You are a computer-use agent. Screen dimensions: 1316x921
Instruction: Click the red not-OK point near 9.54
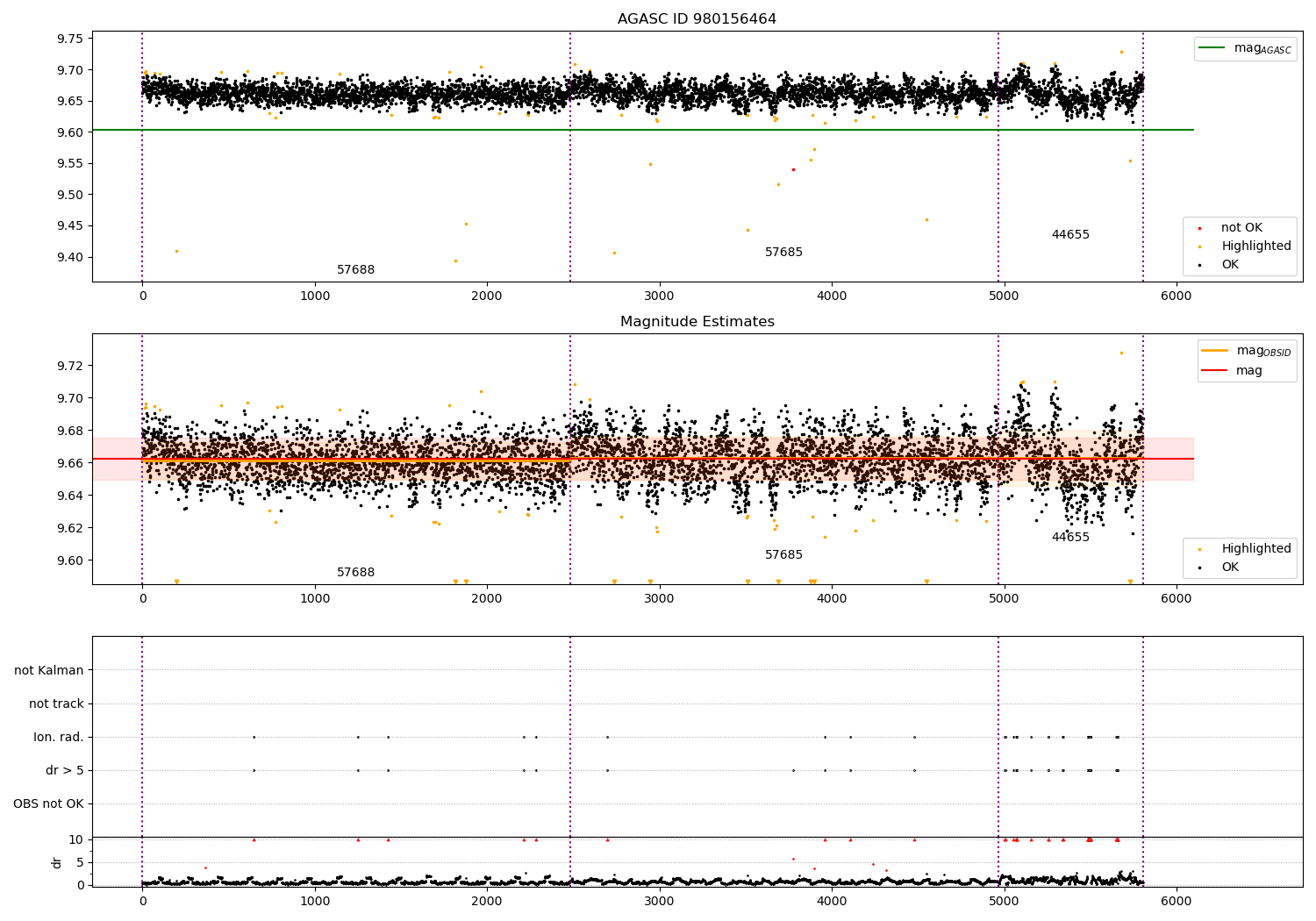(793, 169)
